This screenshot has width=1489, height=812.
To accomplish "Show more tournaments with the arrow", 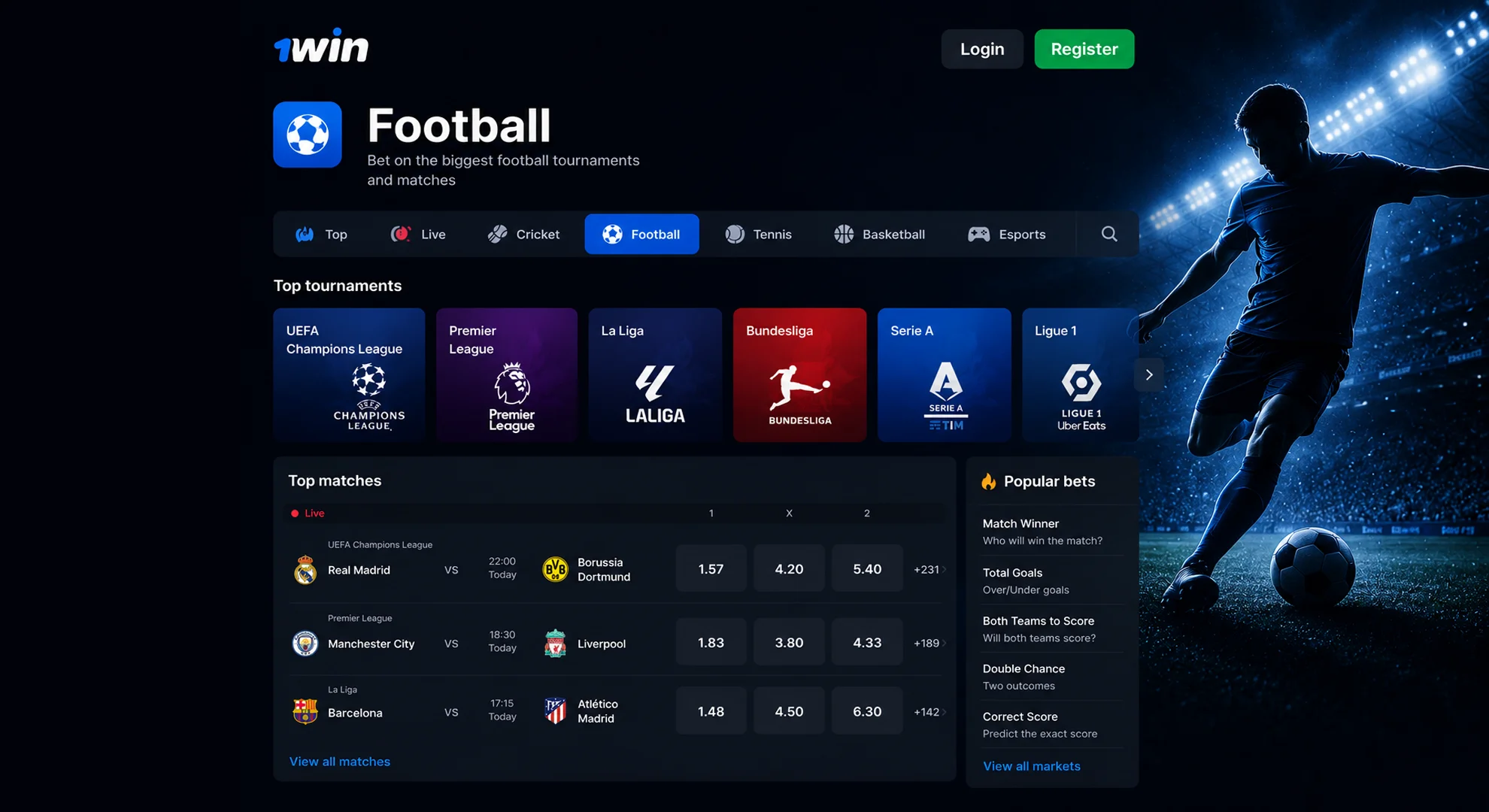I will [x=1149, y=374].
